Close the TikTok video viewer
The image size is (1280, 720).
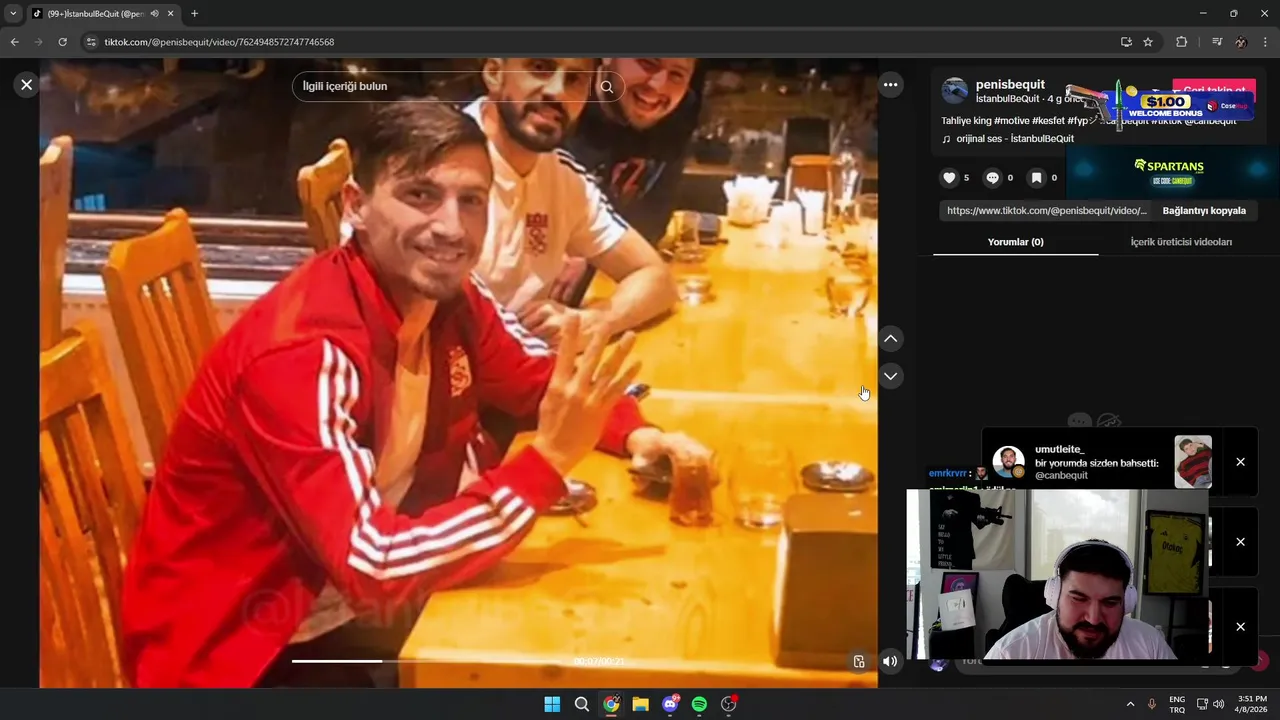pos(27,85)
